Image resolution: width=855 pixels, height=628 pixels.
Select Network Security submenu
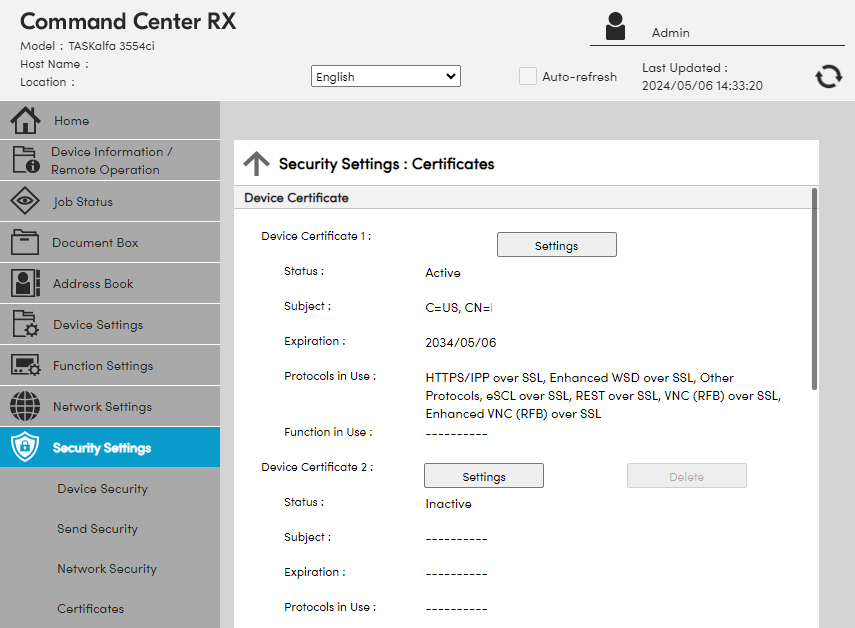tap(107, 569)
